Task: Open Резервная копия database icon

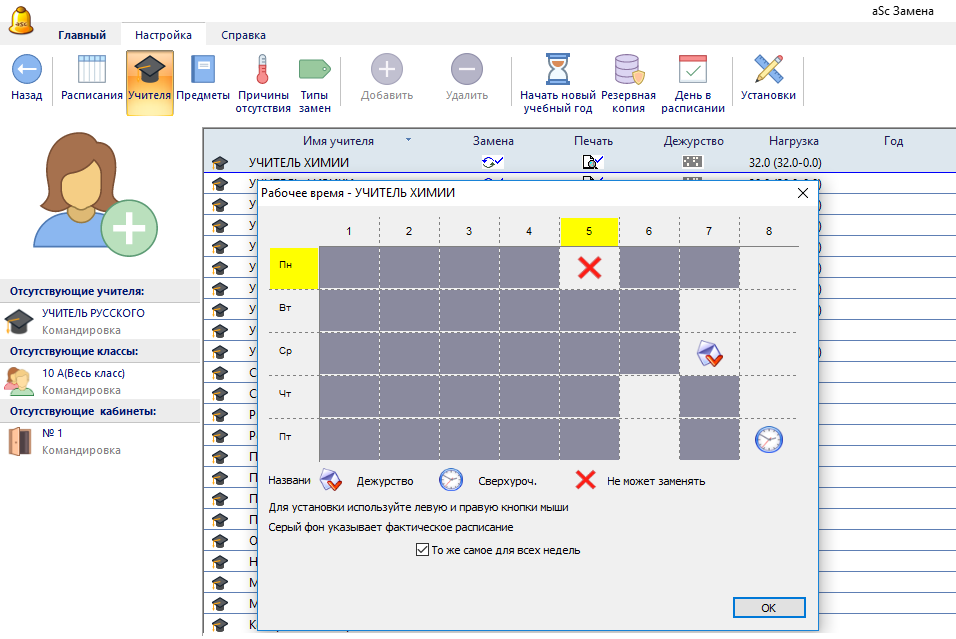Action: (x=629, y=69)
